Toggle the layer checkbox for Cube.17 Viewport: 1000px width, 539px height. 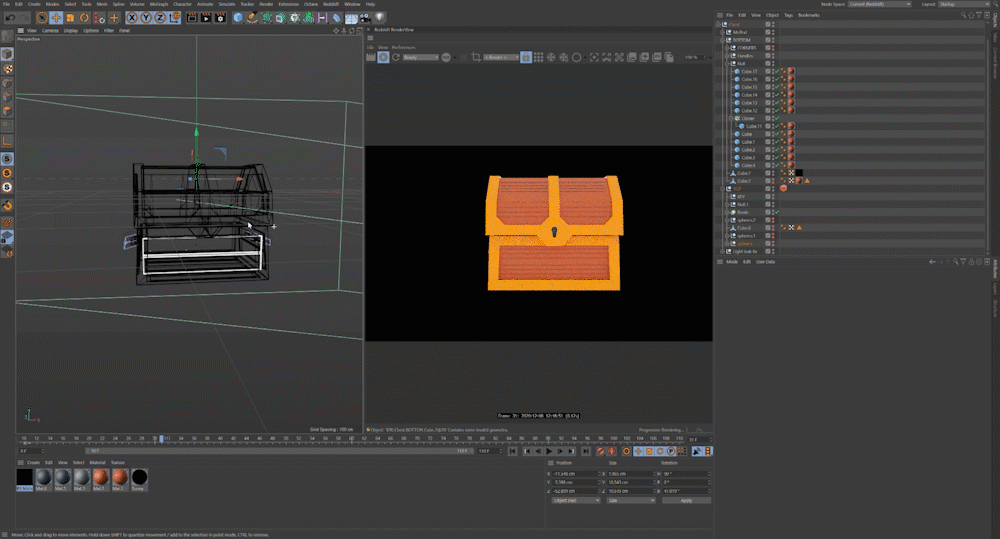768,72
